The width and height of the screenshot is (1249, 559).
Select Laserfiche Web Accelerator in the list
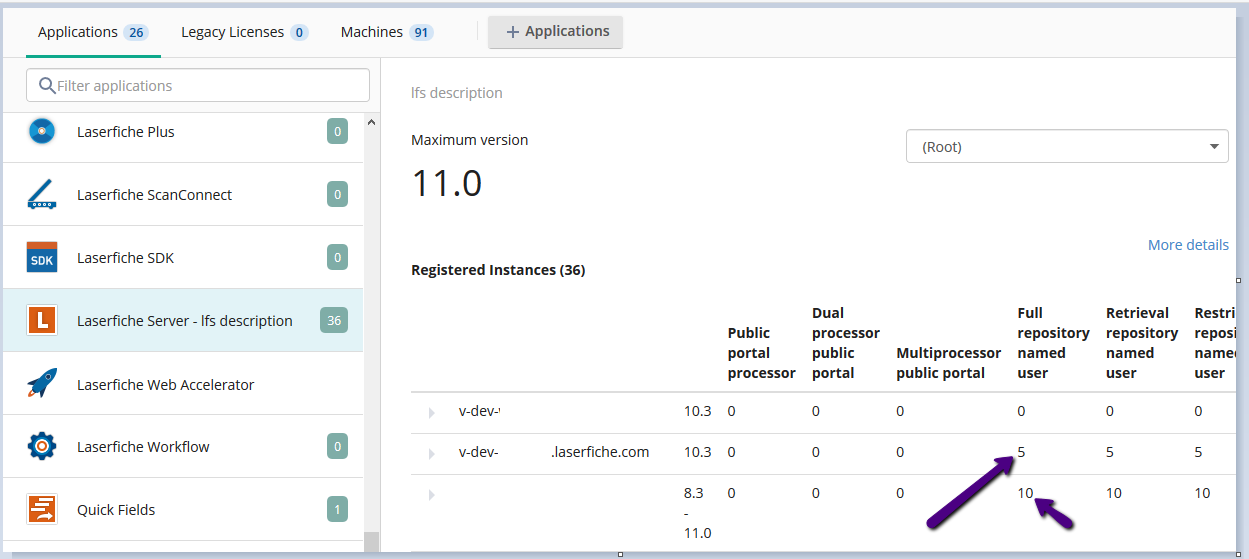[x=182, y=384]
